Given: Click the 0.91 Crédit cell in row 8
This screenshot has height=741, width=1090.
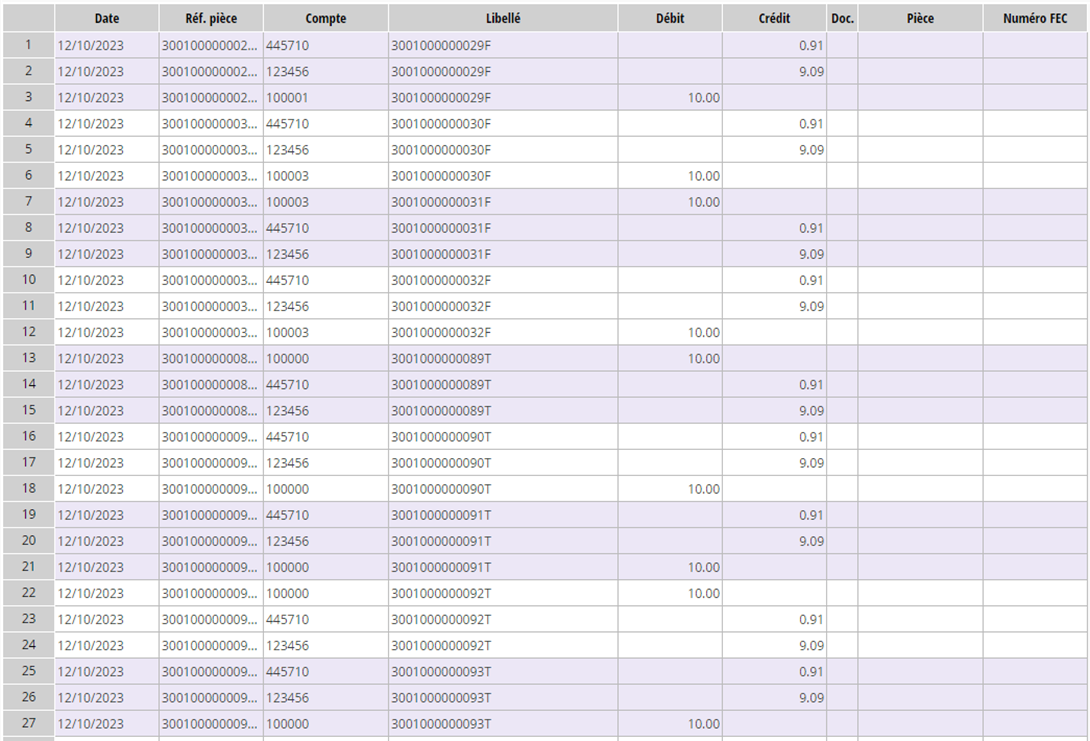Looking at the screenshot, I should (774, 228).
